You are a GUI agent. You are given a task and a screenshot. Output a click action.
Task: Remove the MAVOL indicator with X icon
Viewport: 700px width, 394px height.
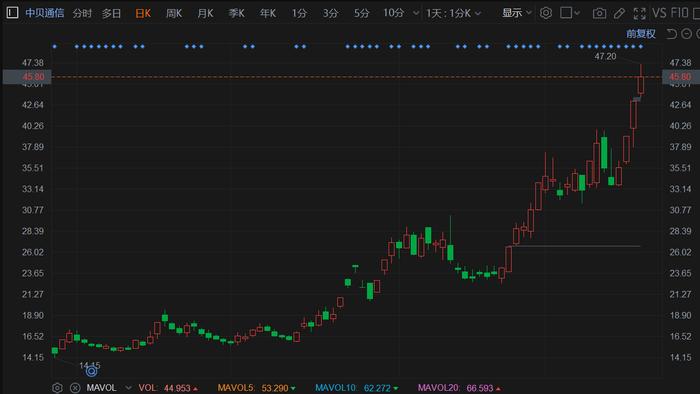pyautogui.click(x=75, y=388)
